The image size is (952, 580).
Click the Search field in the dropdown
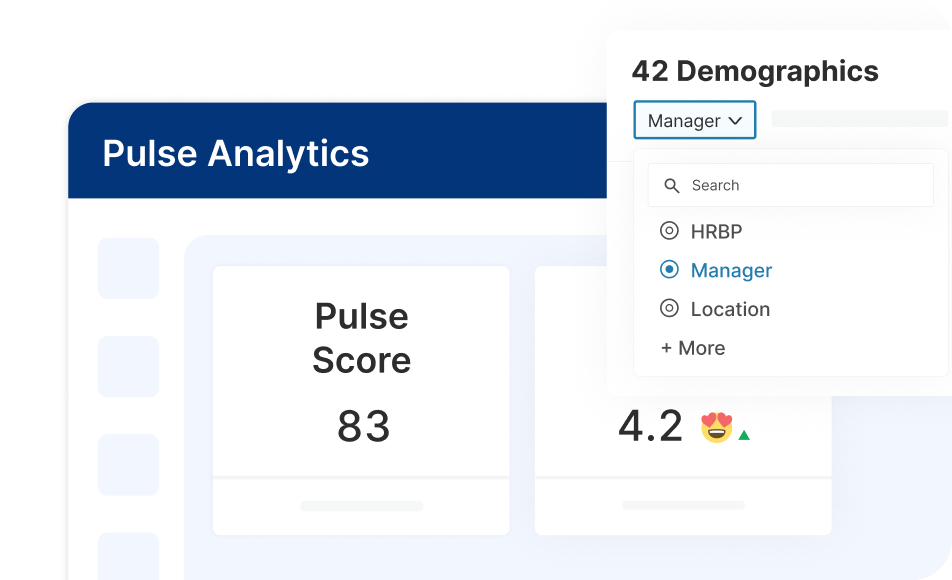tap(790, 185)
